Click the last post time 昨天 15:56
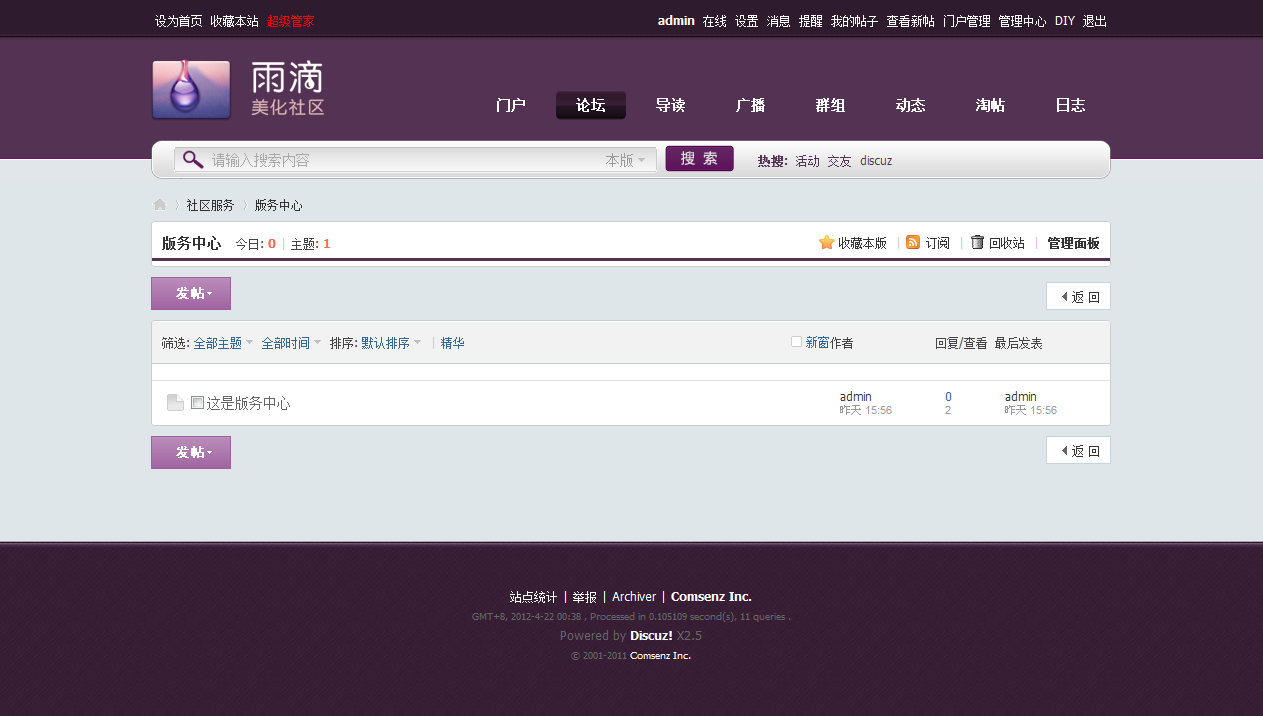Screen dimensions: 1263x716 [1031, 410]
